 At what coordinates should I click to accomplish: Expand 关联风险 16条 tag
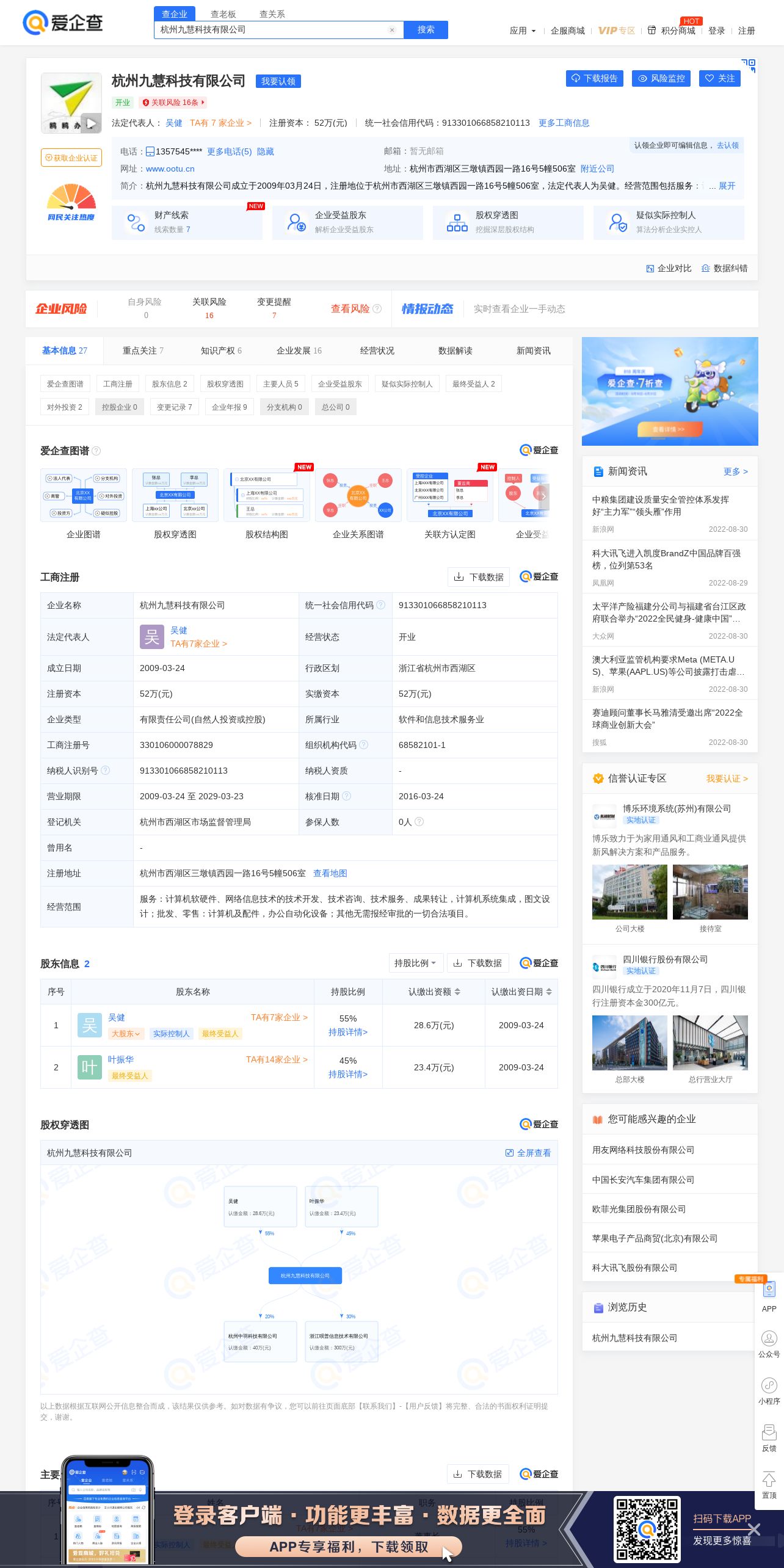[173, 103]
